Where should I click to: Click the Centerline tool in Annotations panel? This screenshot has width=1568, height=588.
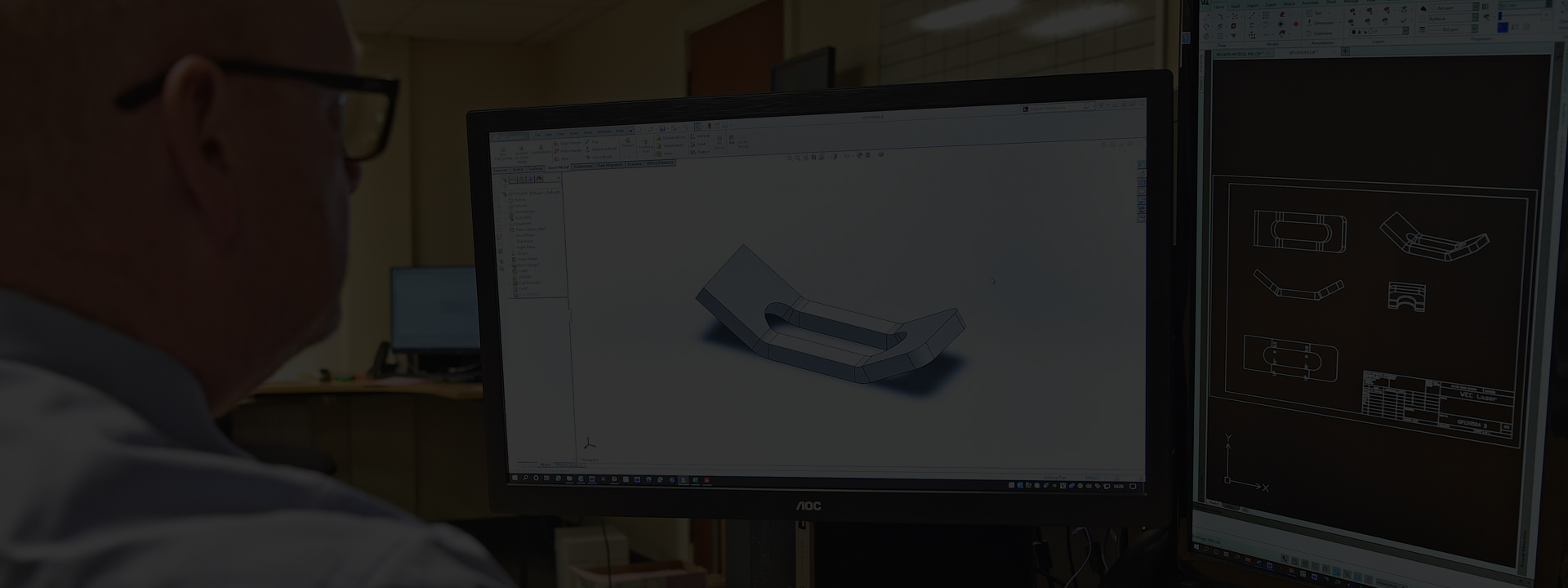tap(1320, 33)
